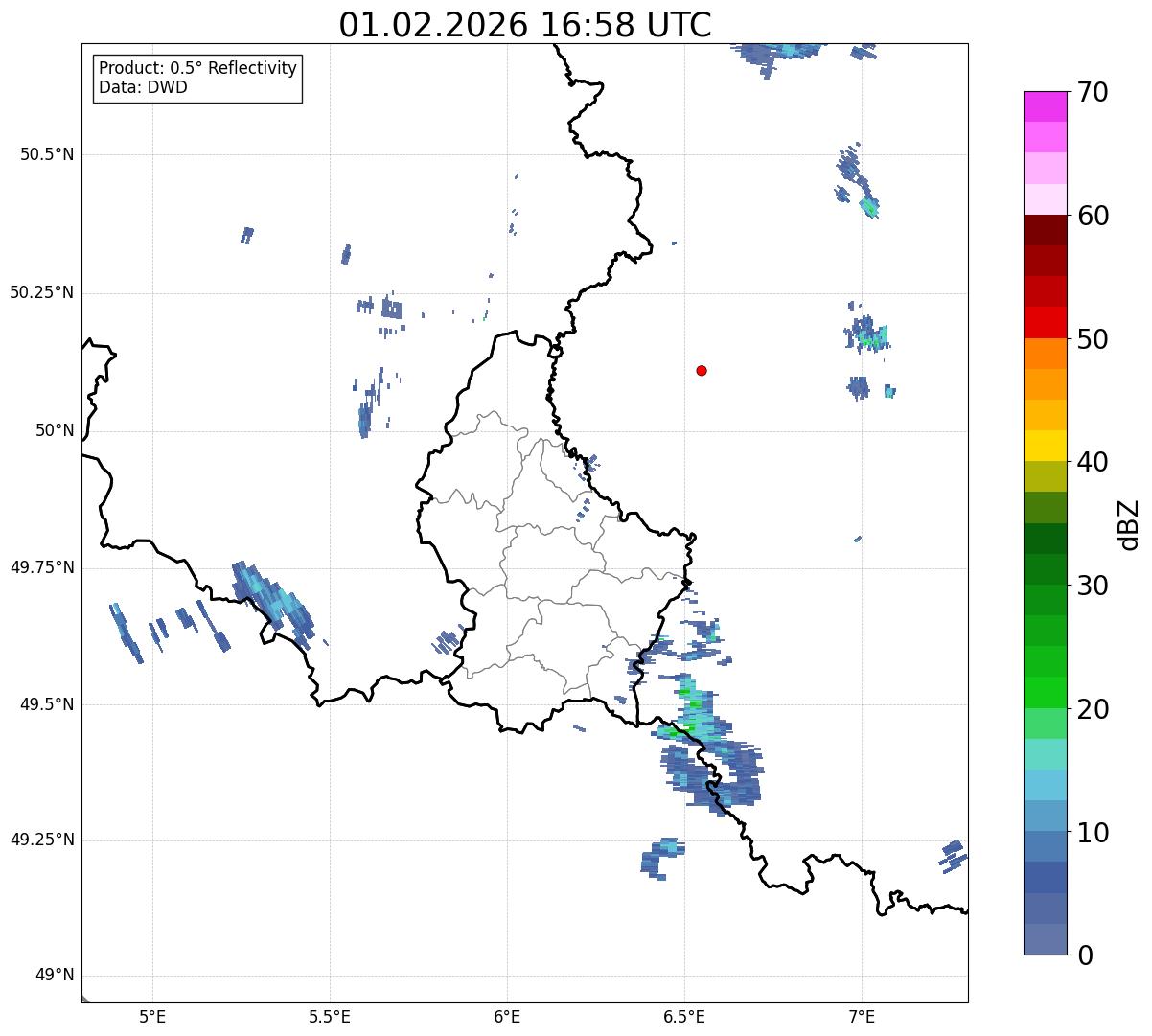The image size is (1152, 1036).
Task: Click the '50.5°N' latitude label
Action: pyautogui.click(x=46, y=154)
